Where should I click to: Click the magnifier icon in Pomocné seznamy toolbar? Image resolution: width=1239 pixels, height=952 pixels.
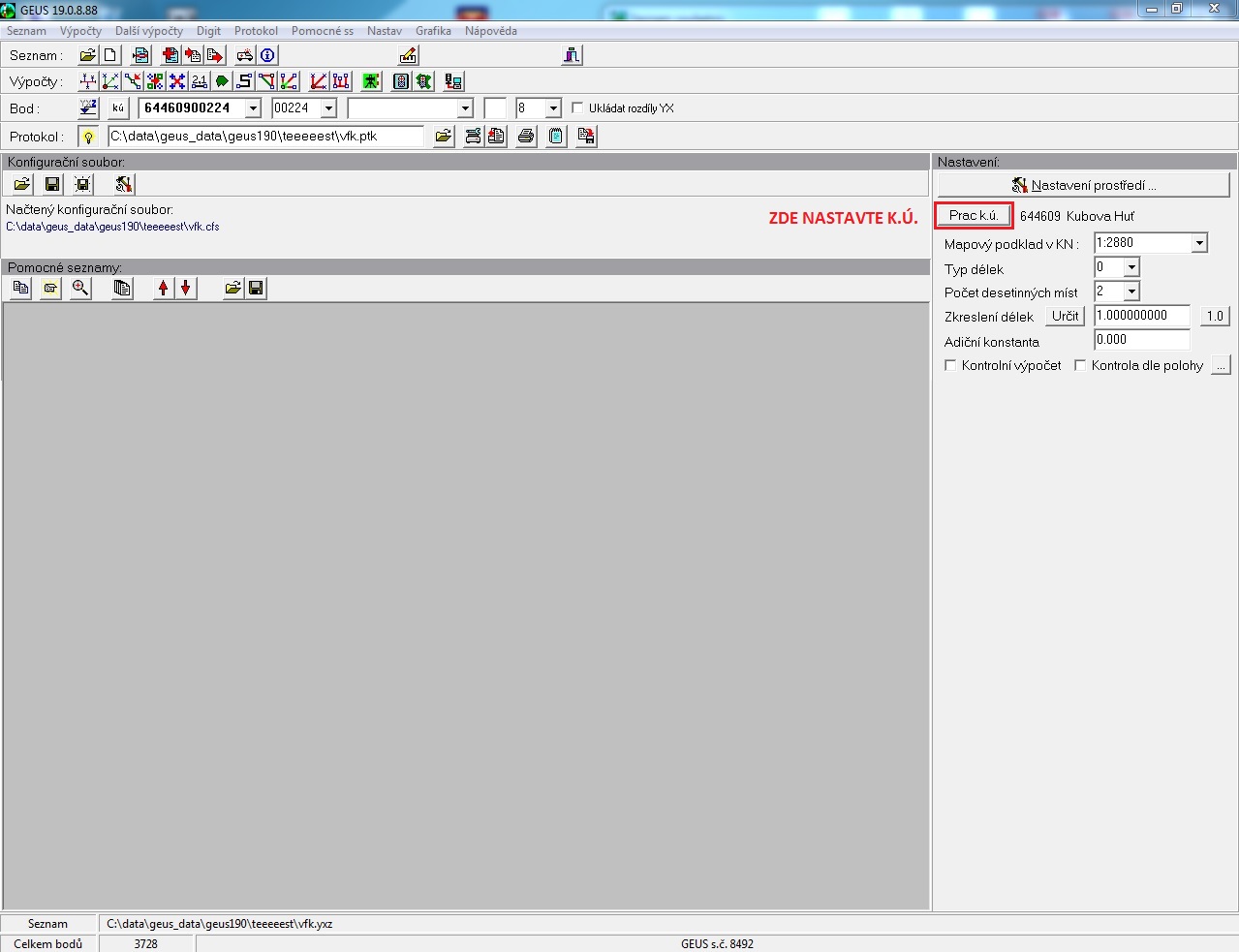pos(80,288)
